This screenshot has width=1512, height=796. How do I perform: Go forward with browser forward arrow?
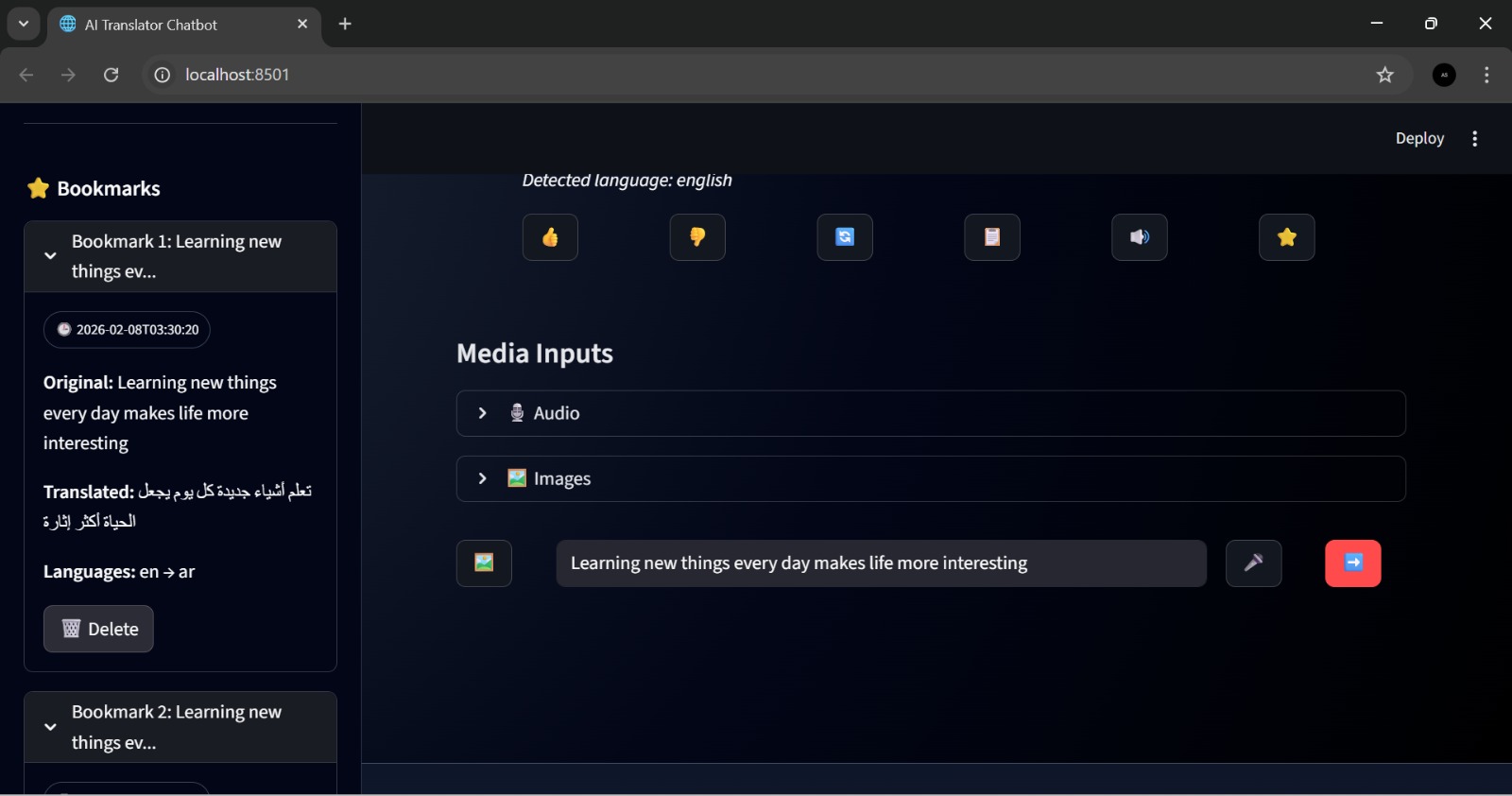tap(68, 75)
